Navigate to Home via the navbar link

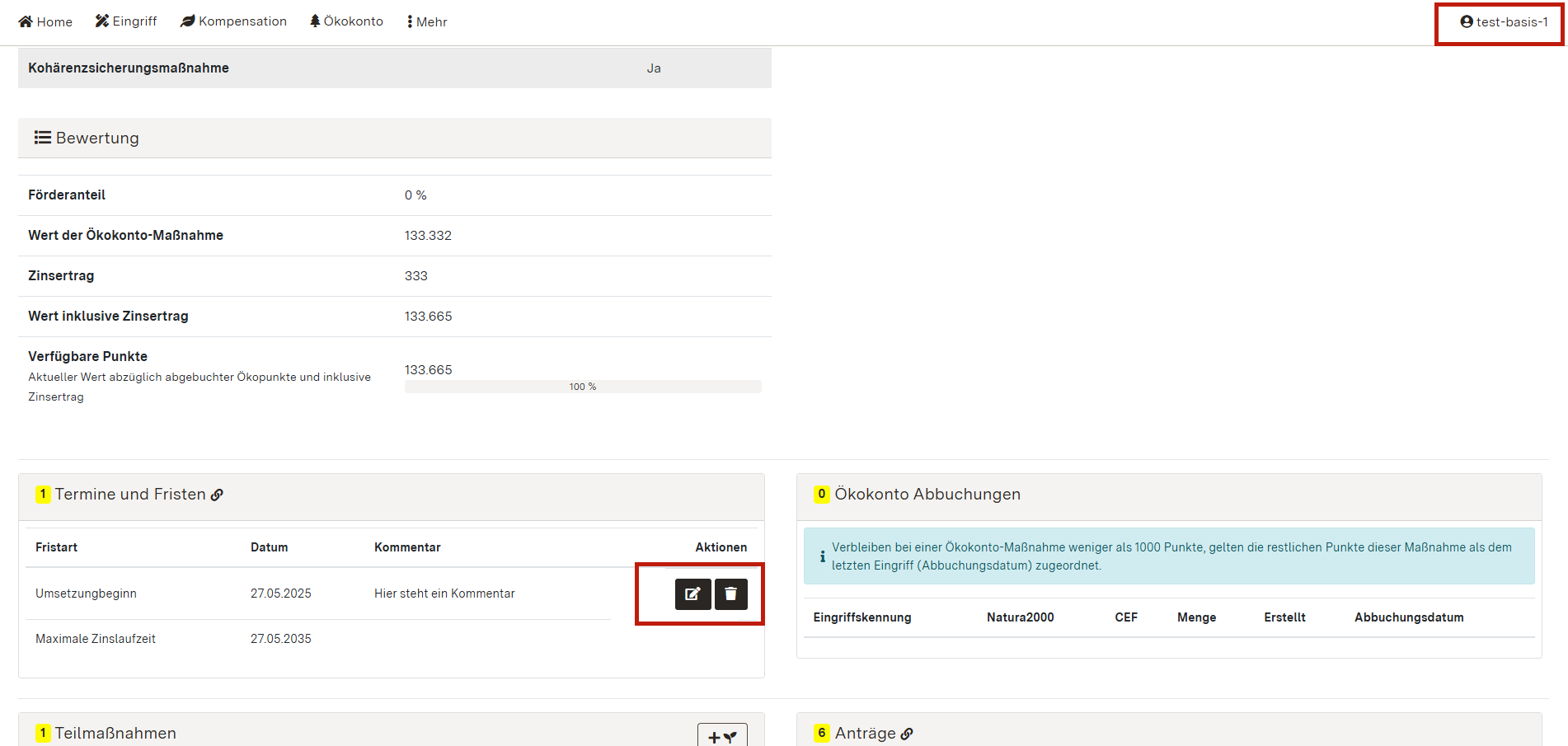click(x=45, y=21)
